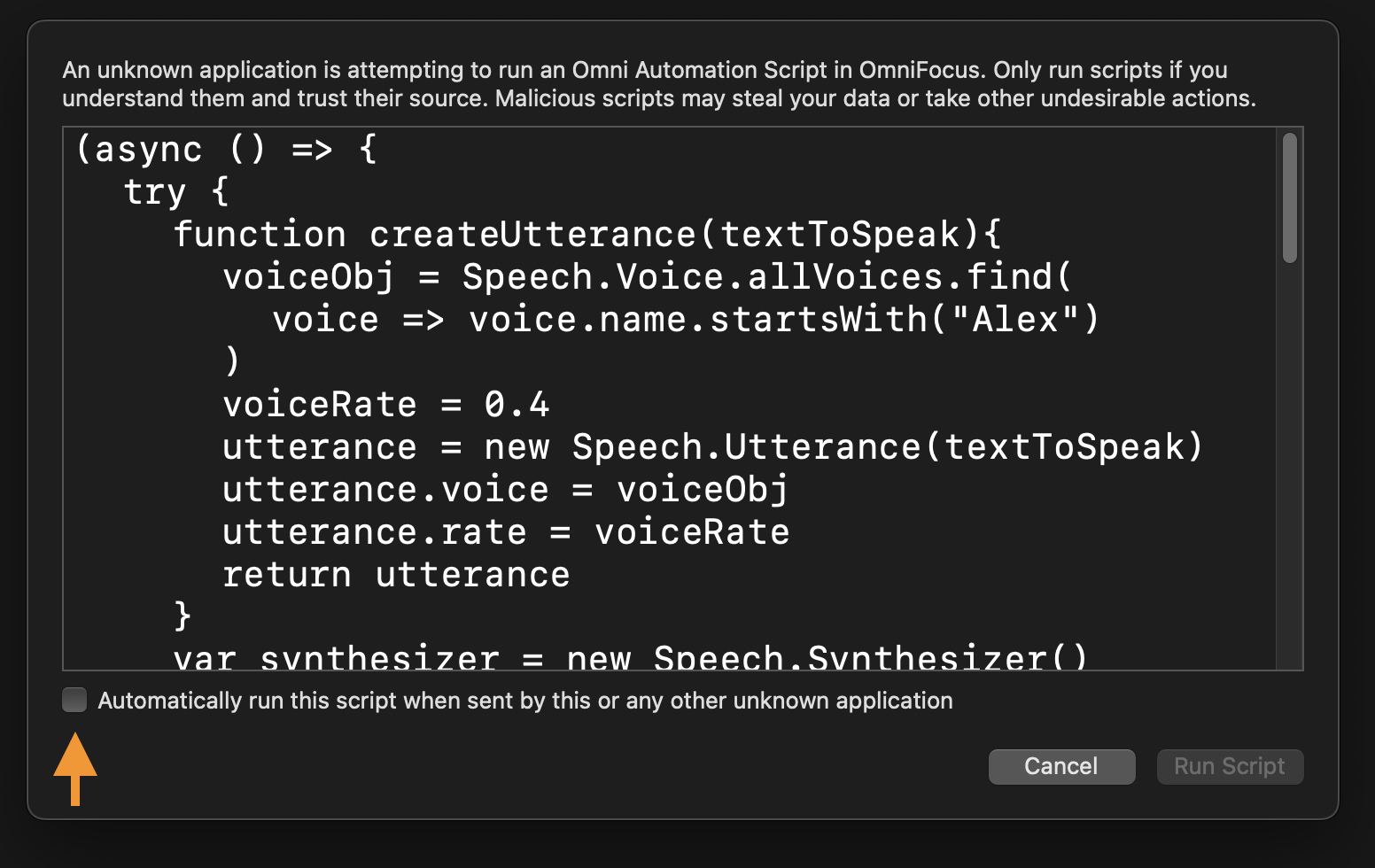Click the script view vertical scrollbar thumb
The height and width of the screenshot is (868, 1375).
1289,198
